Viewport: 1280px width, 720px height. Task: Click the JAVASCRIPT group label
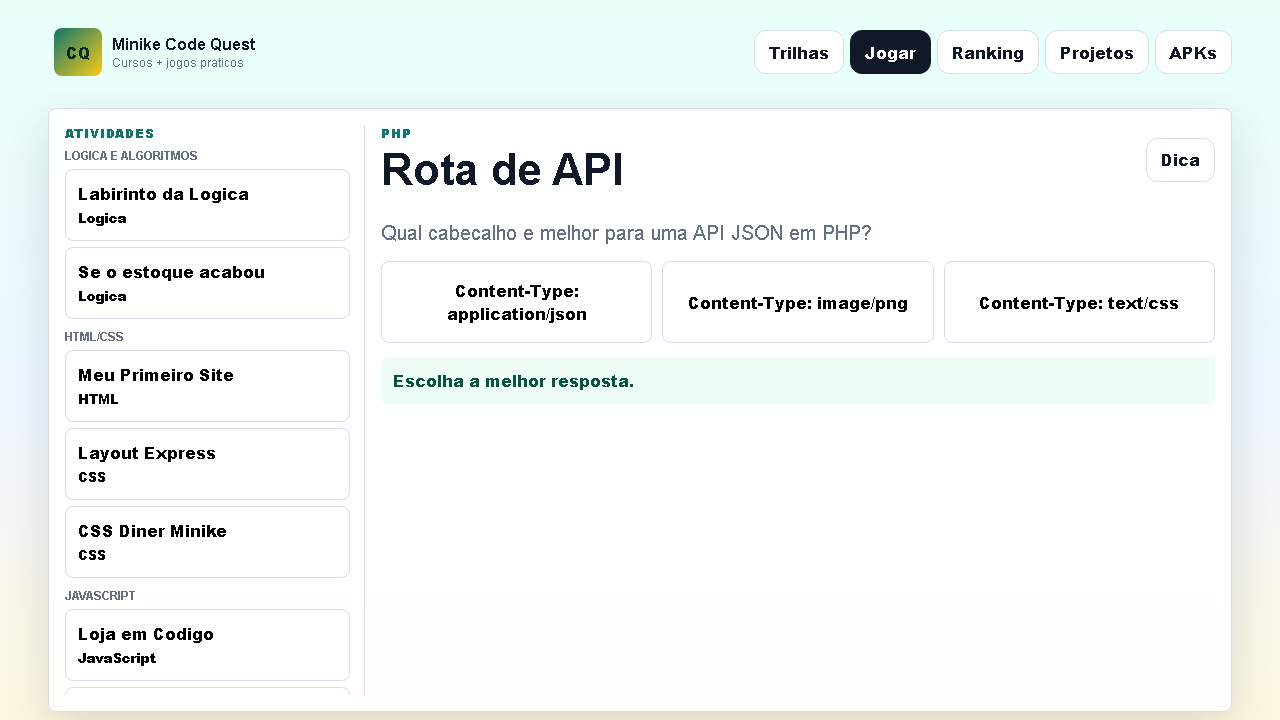(100, 596)
